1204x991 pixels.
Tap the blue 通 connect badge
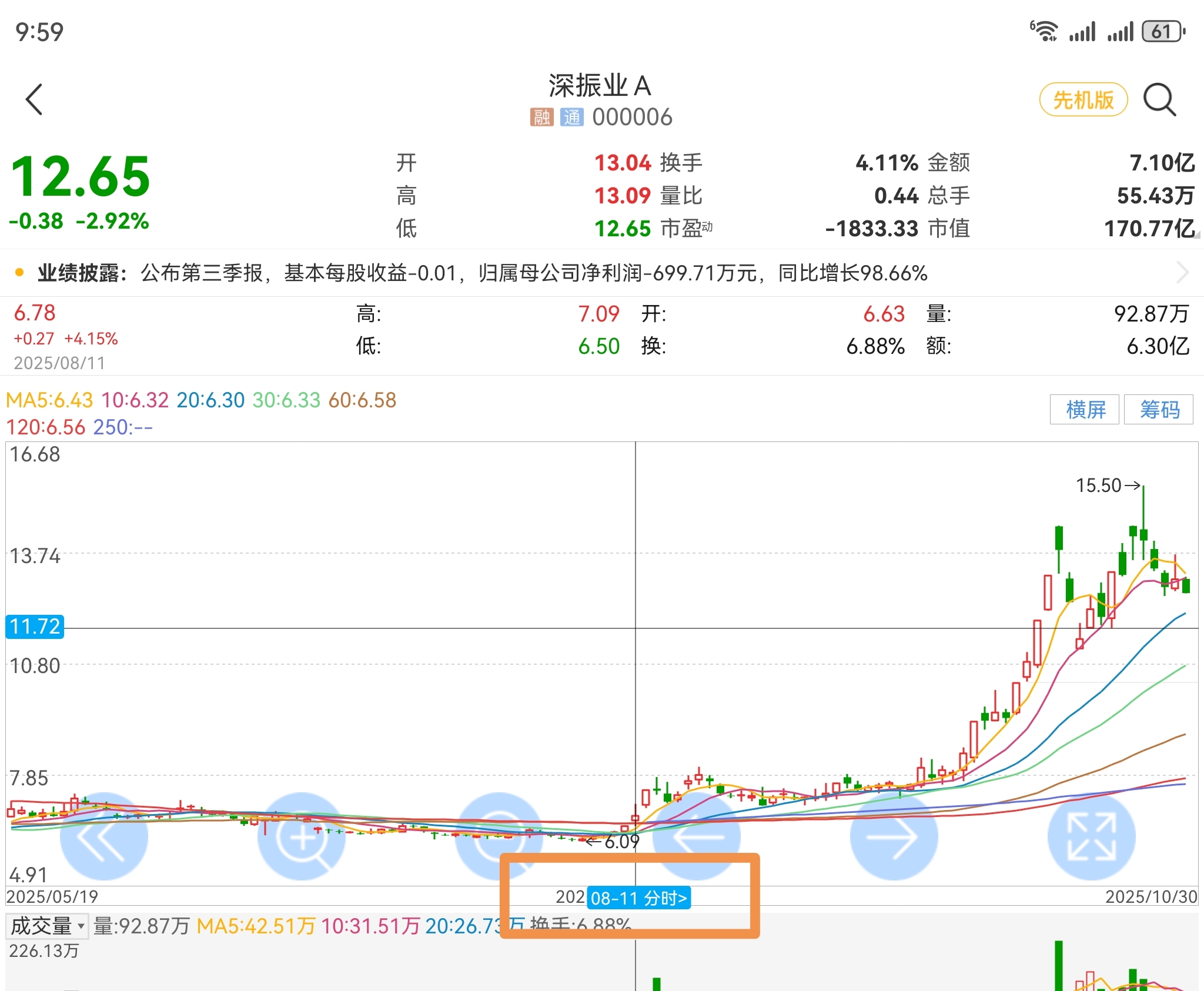pyautogui.click(x=571, y=117)
